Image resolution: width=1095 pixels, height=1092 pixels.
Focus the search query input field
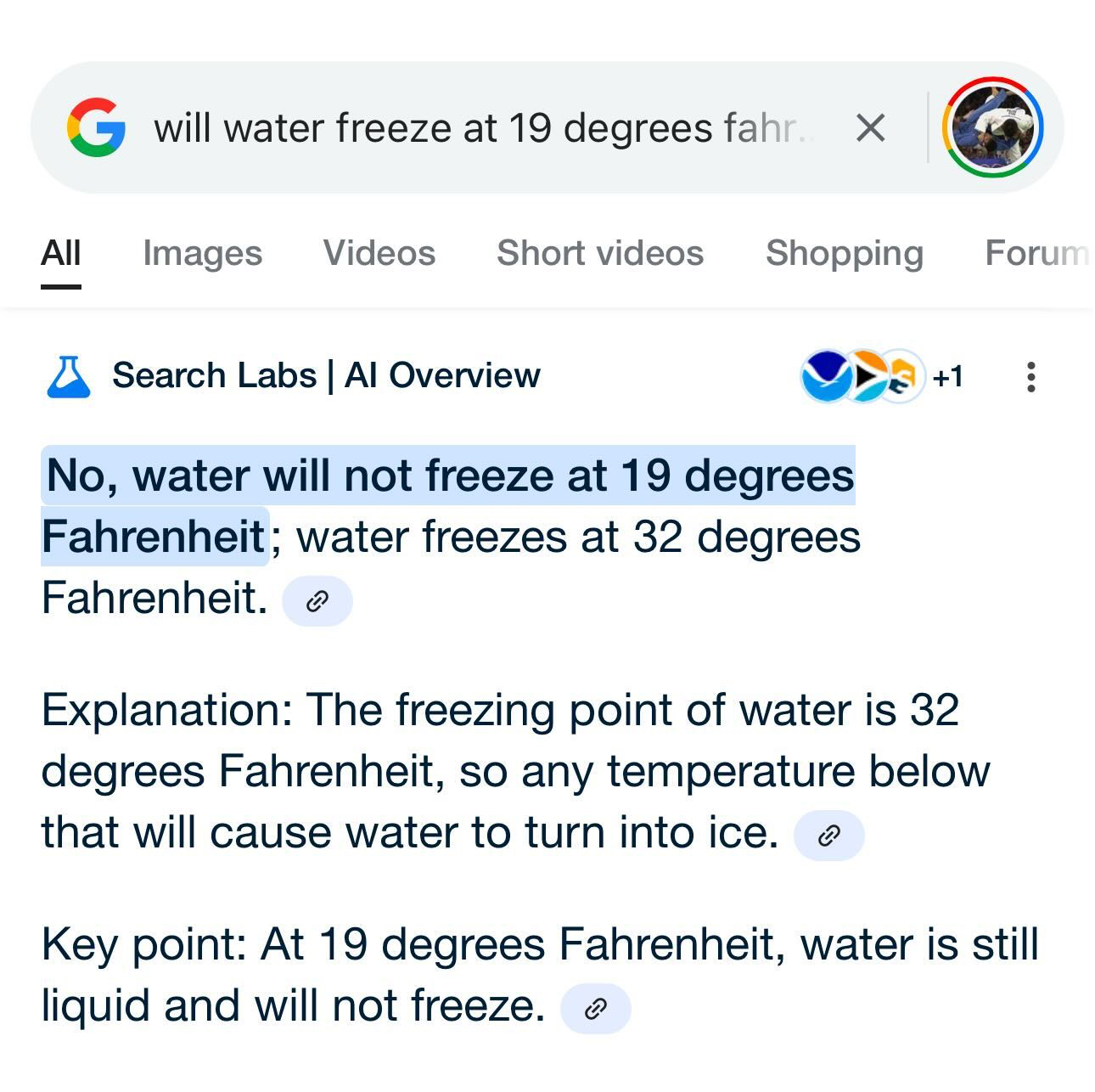pos(484,128)
